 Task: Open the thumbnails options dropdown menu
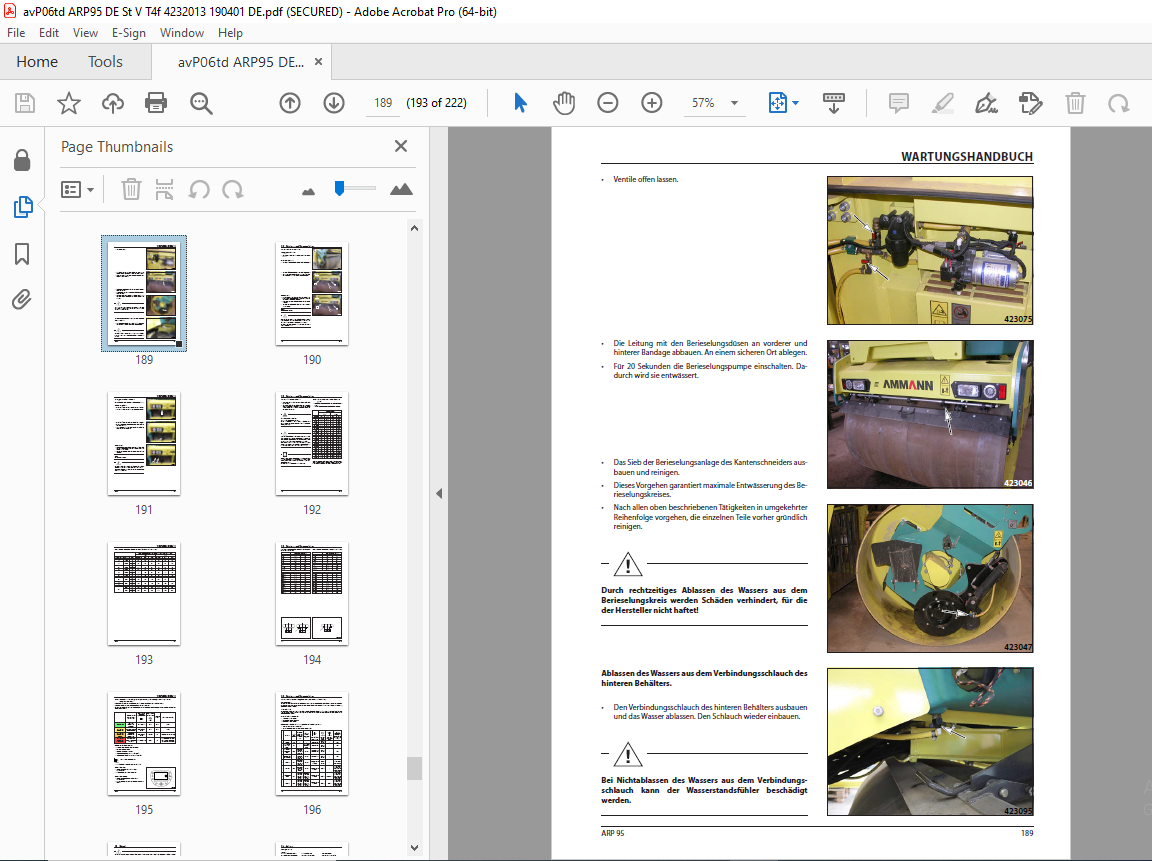[78, 190]
